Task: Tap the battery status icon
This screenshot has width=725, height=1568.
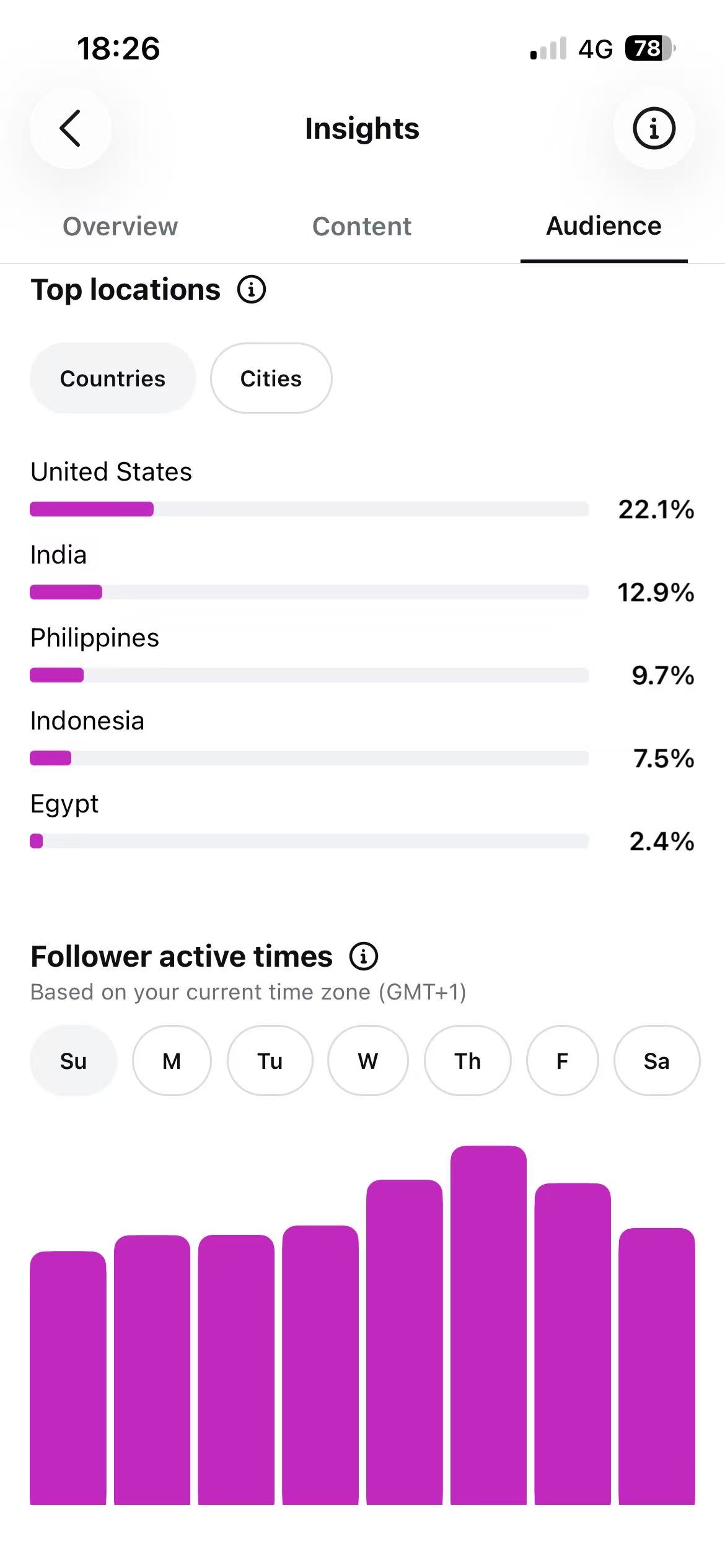Action: point(650,48)
